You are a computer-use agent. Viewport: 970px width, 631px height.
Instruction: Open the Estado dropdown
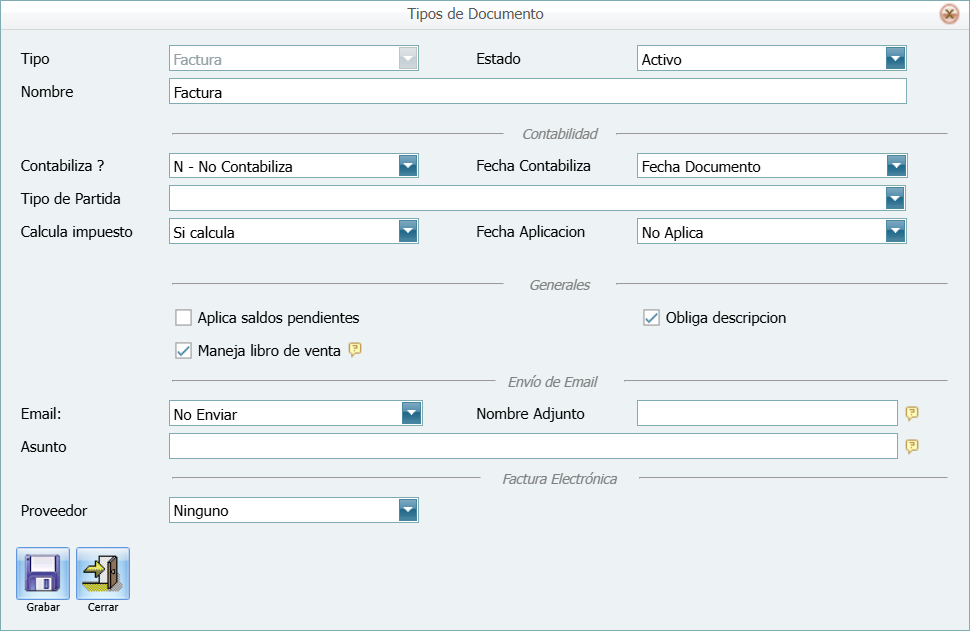point(896,58)
